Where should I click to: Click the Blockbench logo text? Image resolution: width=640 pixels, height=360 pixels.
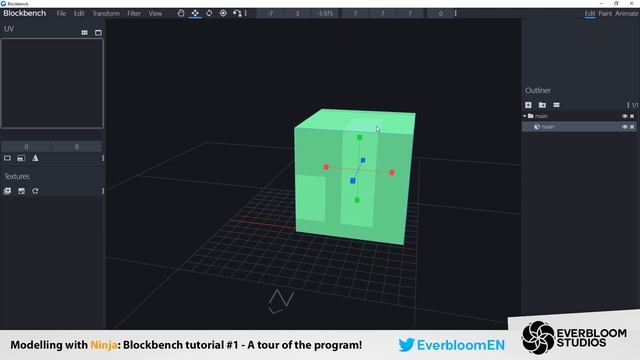pos(24,13)
